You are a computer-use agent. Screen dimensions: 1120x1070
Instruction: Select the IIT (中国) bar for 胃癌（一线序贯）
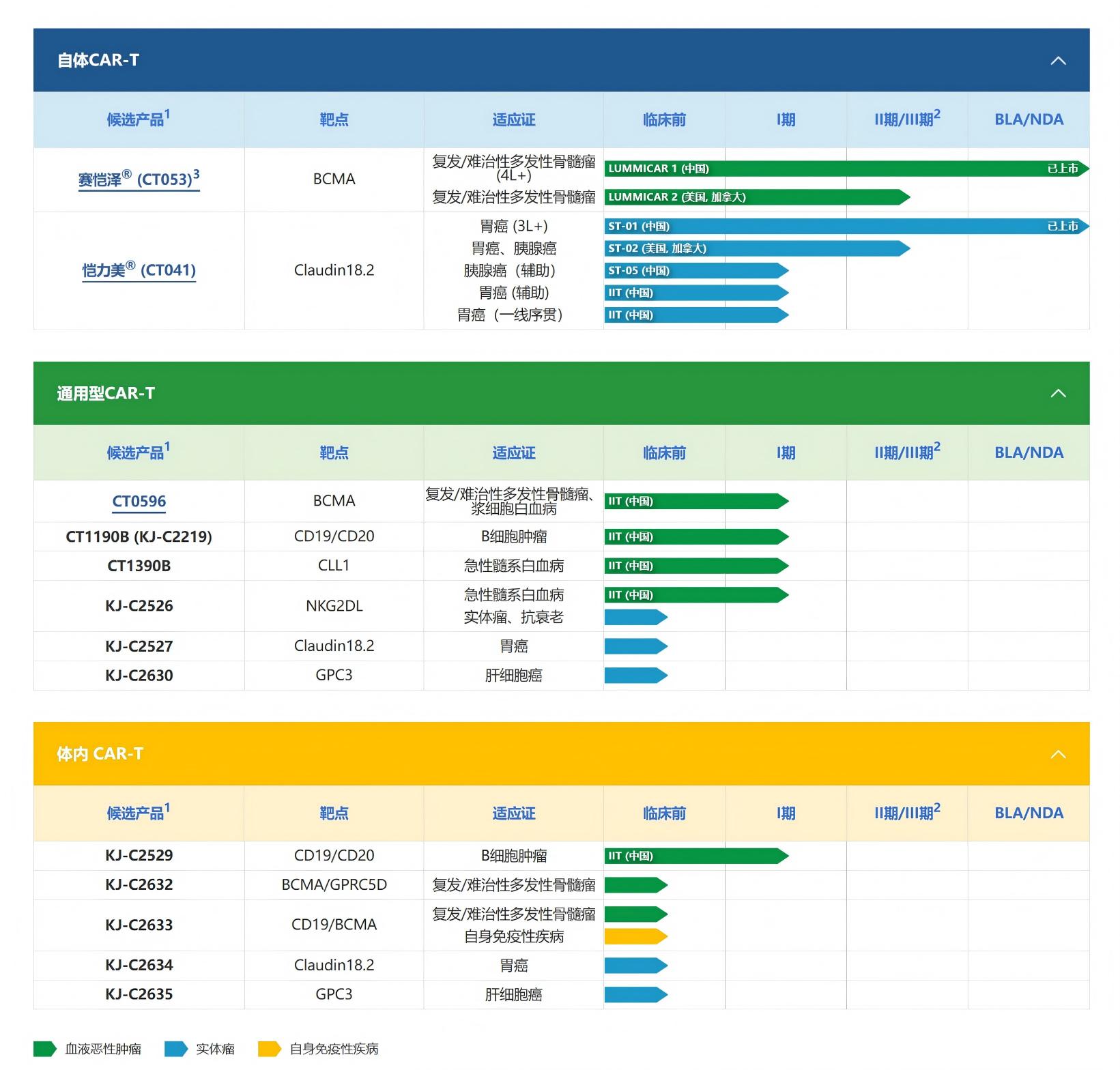pos(697,315)
